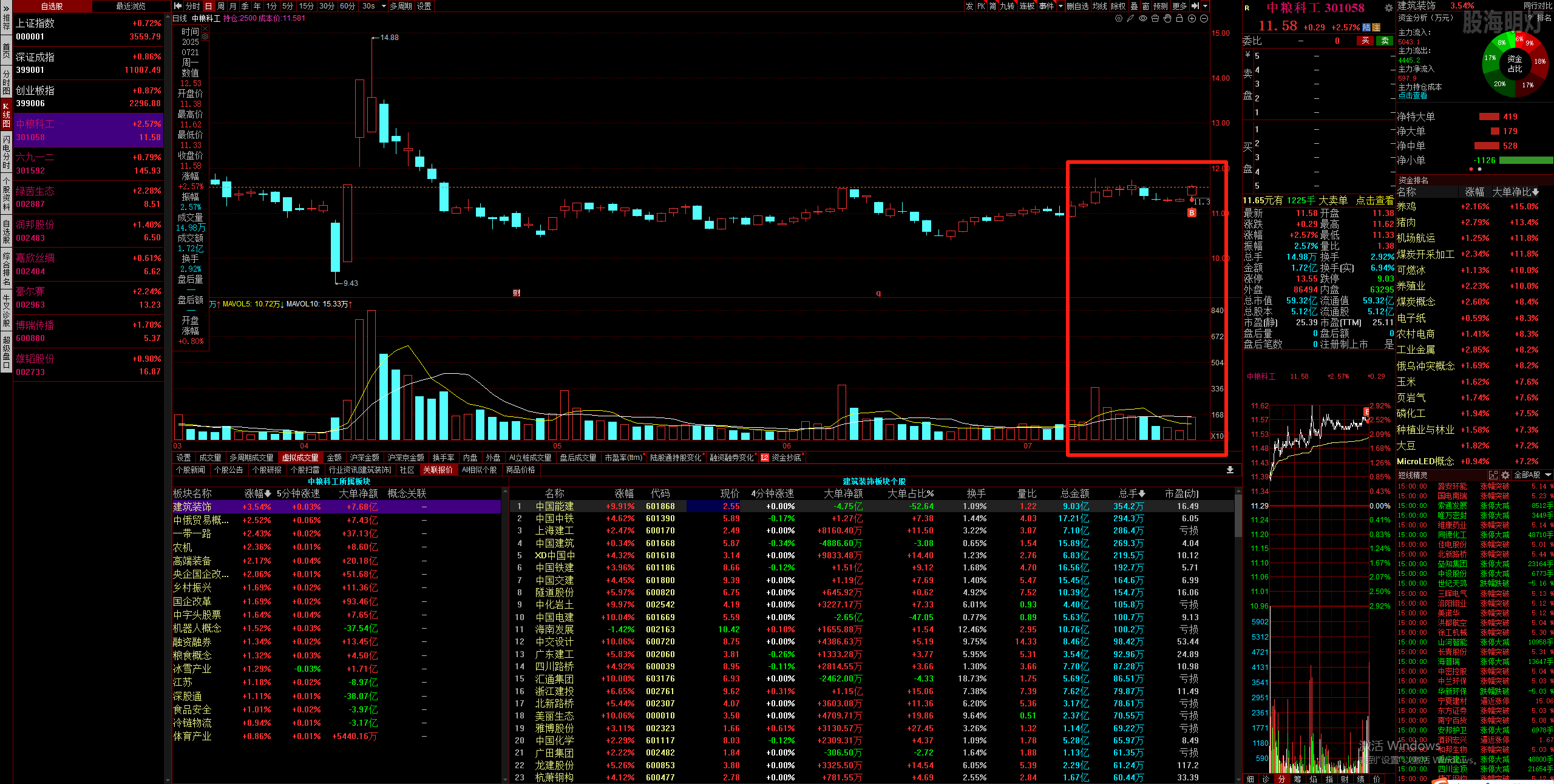Click the green 卖 sell button
Viewport: 1554px width, 784px height.
point(1385,41)
